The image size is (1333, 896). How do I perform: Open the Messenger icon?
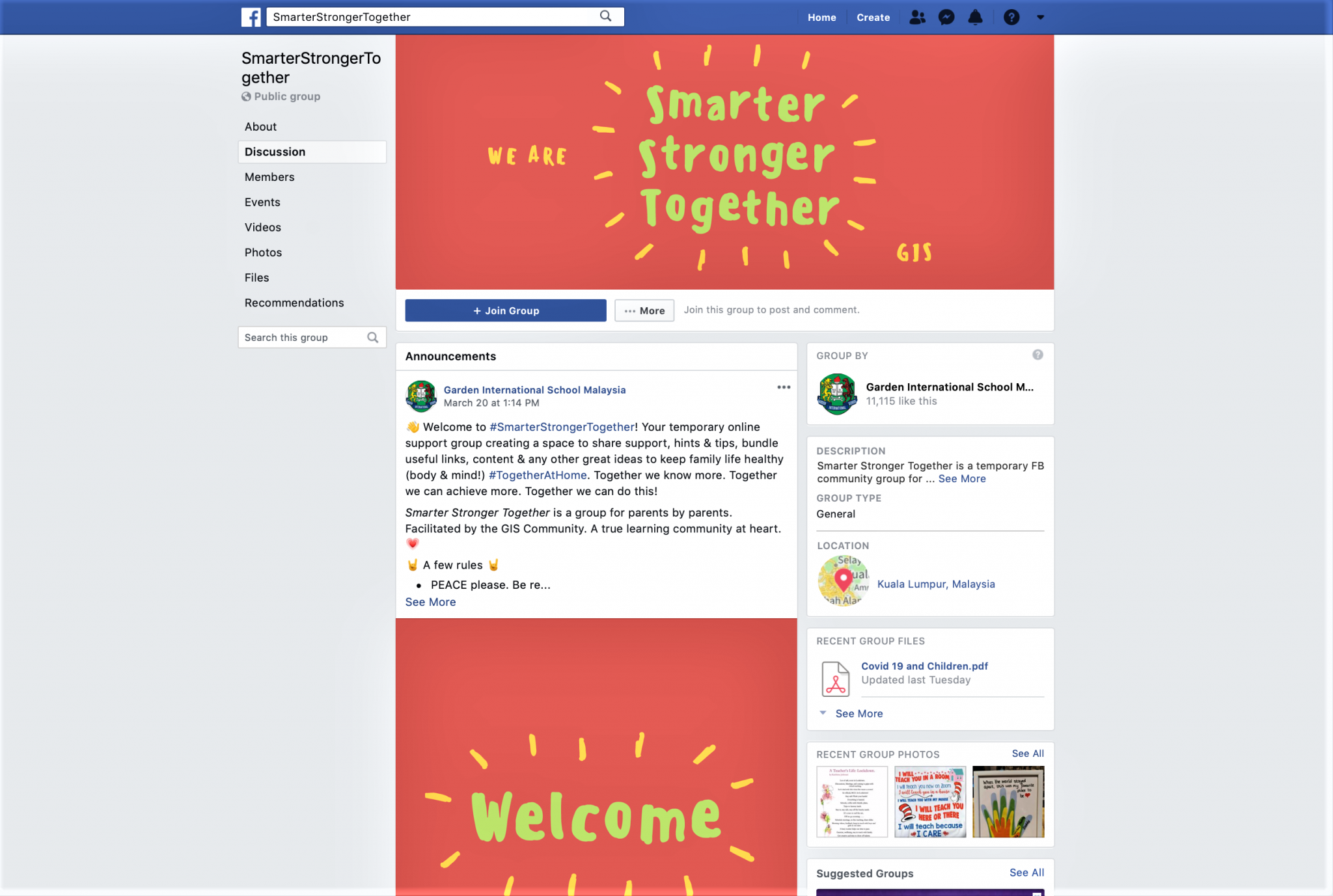946,18
